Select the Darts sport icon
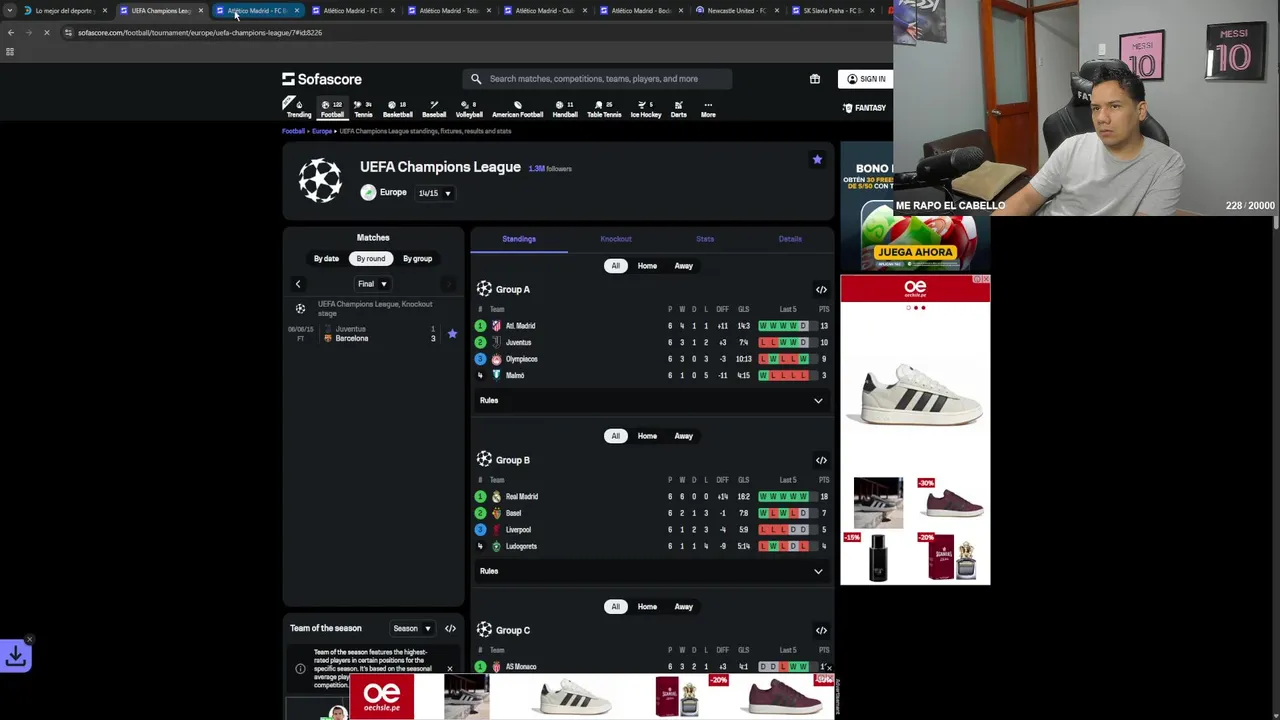Screen dimensions: 1280x720 (679, 108)
